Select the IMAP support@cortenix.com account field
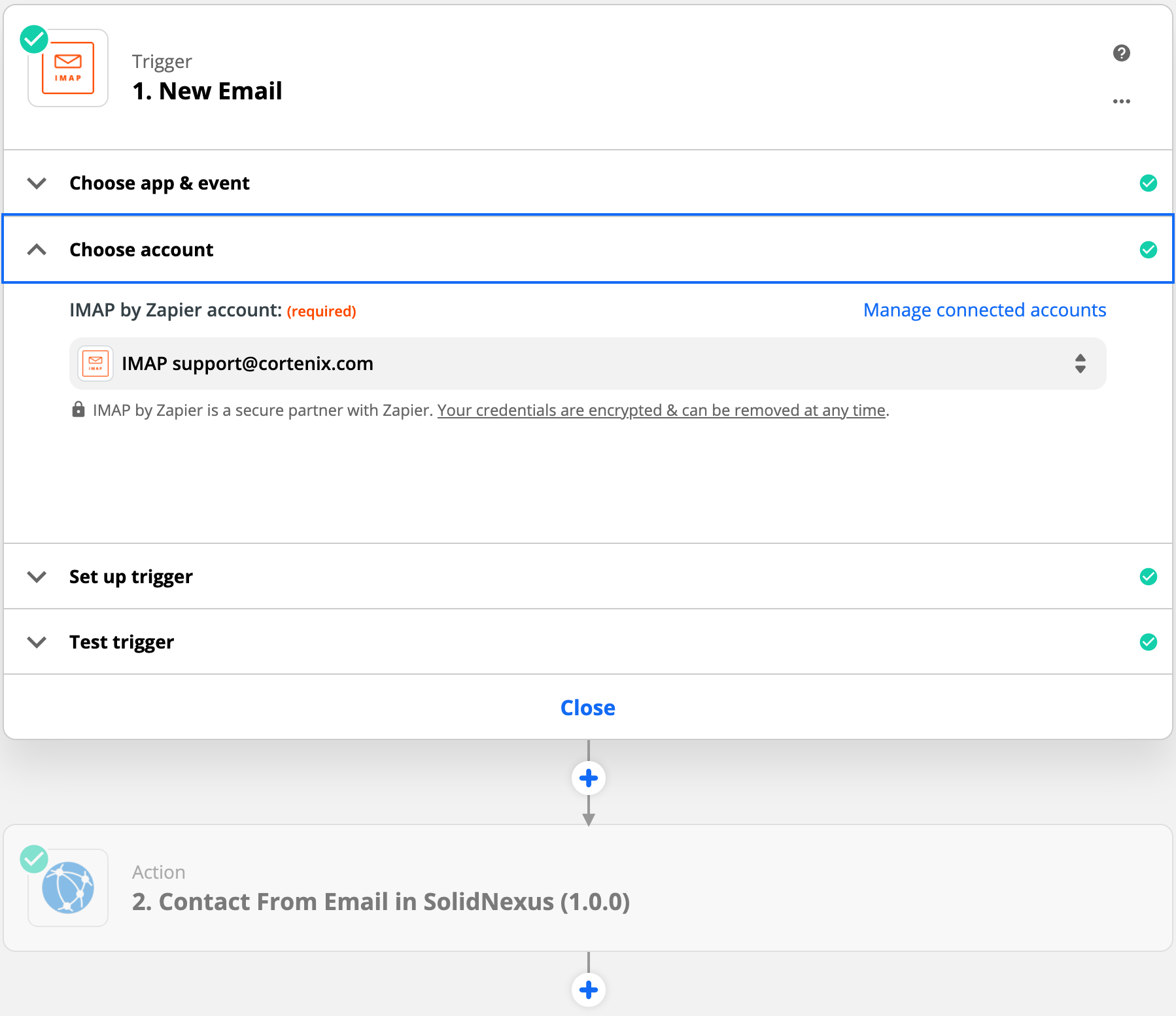Image resolution: width=1176 pixels, height=1016 pixels. coord(588,364)
